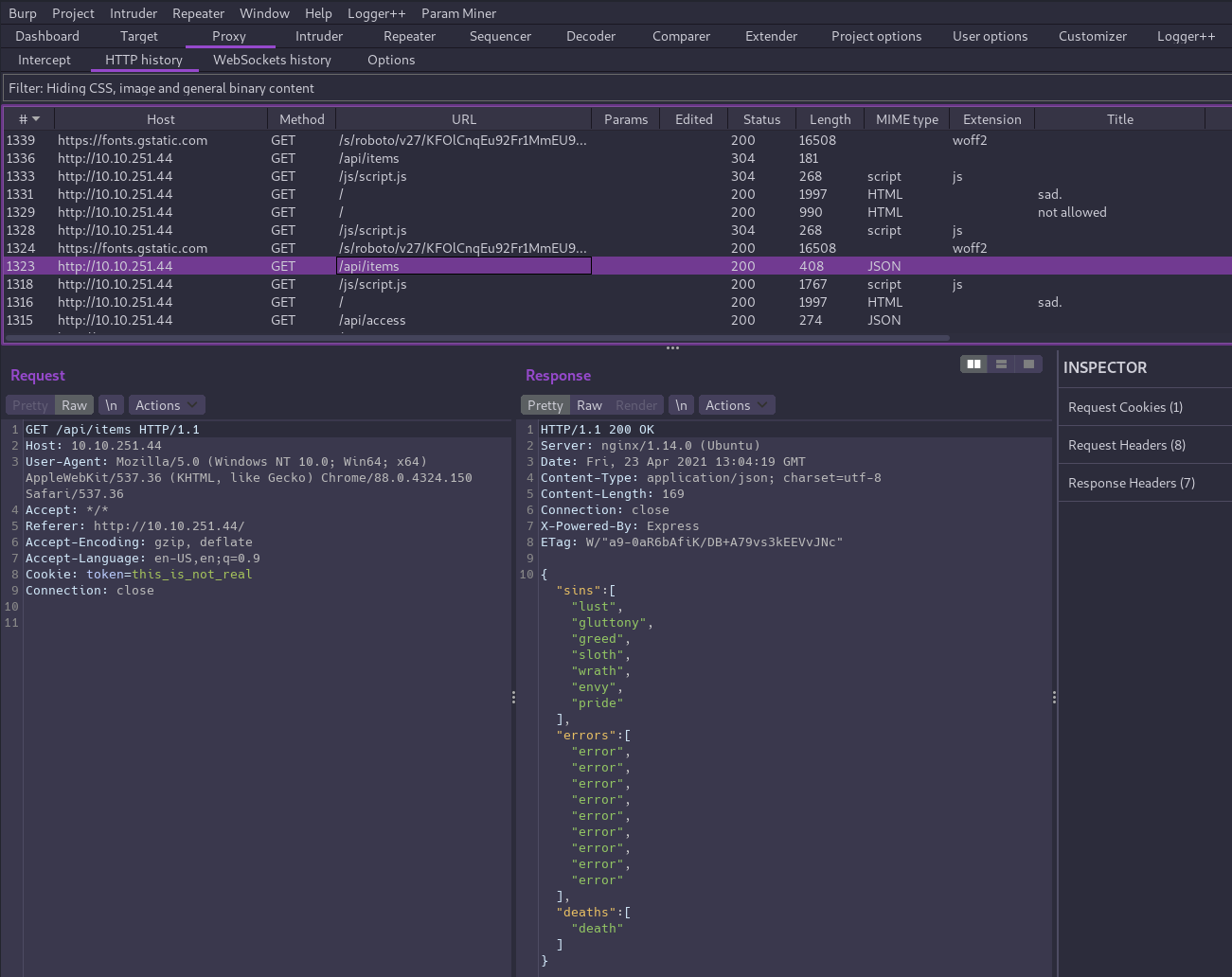Switch to top-bottom stacked layout icon
Viewport: 1232px width, 977px height.
coord(1001,364)
